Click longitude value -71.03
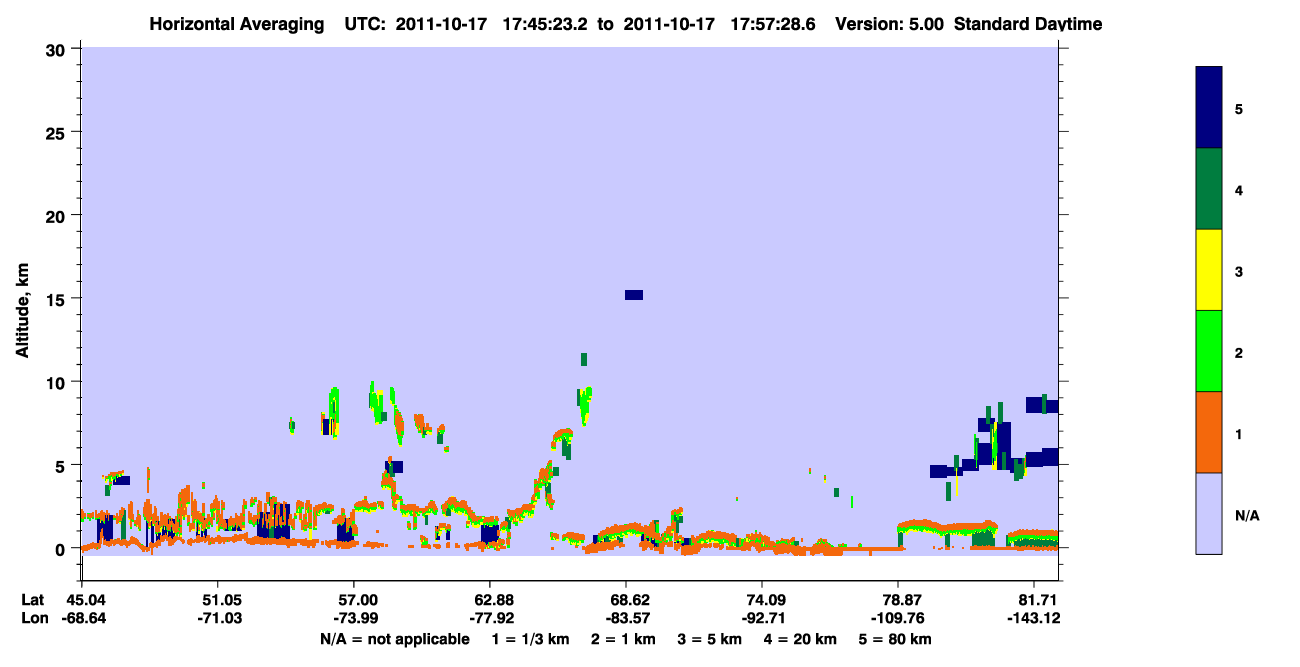Image resolution: width=1300 pixels, height=667 pixels. click(218, 618)
